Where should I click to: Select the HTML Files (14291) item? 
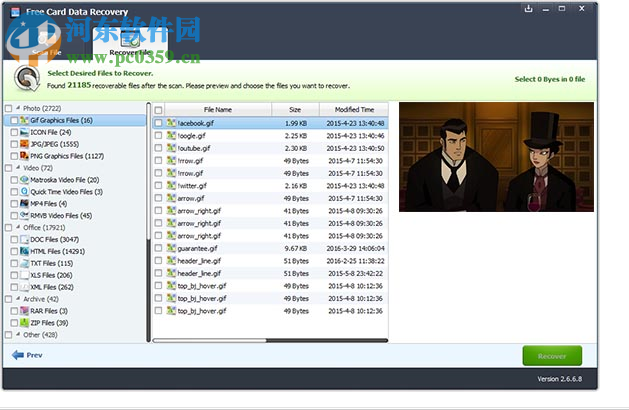(58, 252)
